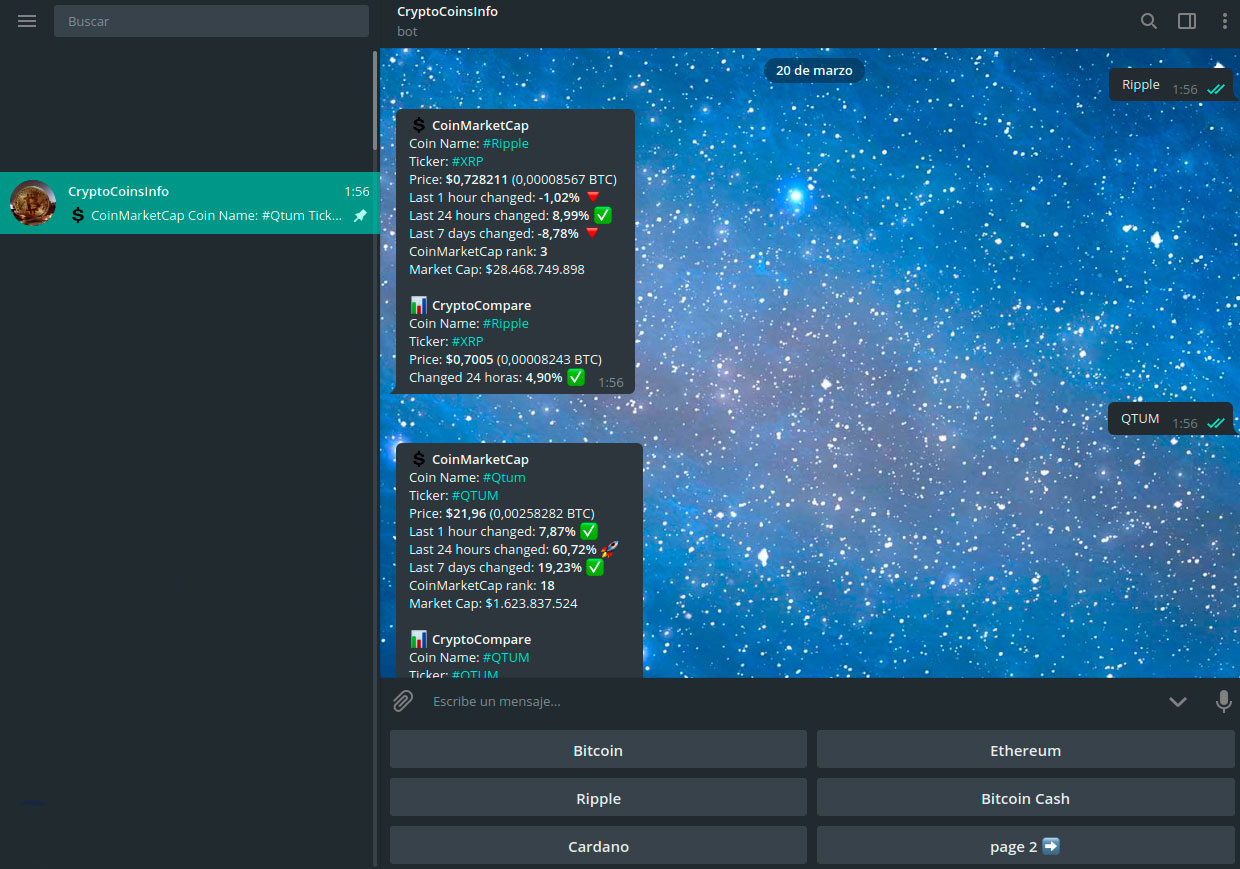Screen dimensions: 1240x869
Task: Toggle the right side info panel
Action: tap(1187, 21)
